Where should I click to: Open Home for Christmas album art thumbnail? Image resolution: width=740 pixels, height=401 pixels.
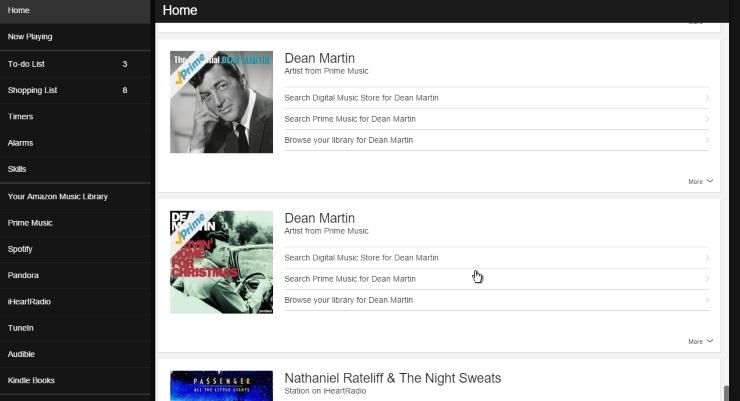coord(221,262)
